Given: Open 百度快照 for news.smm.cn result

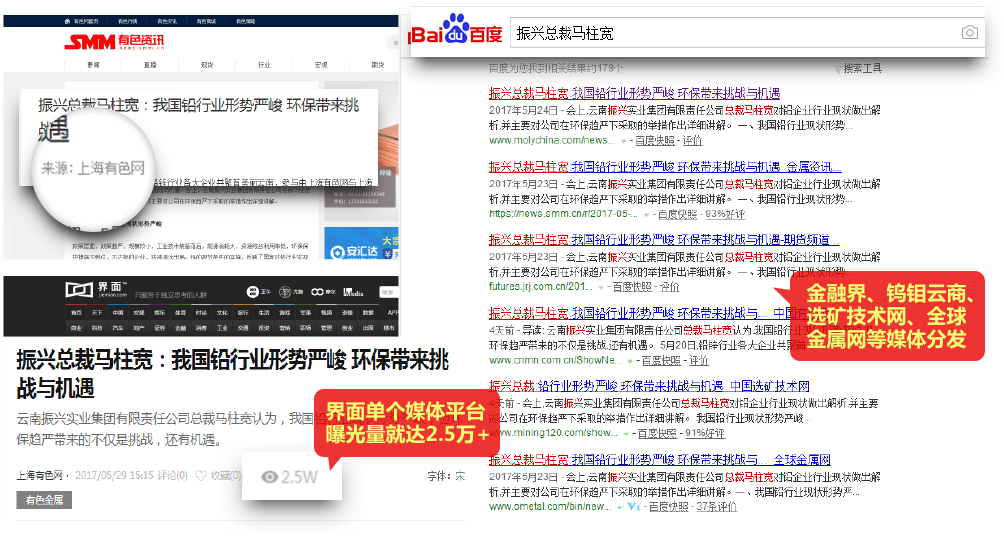Looking at the screenshot, I should [677, 215].
